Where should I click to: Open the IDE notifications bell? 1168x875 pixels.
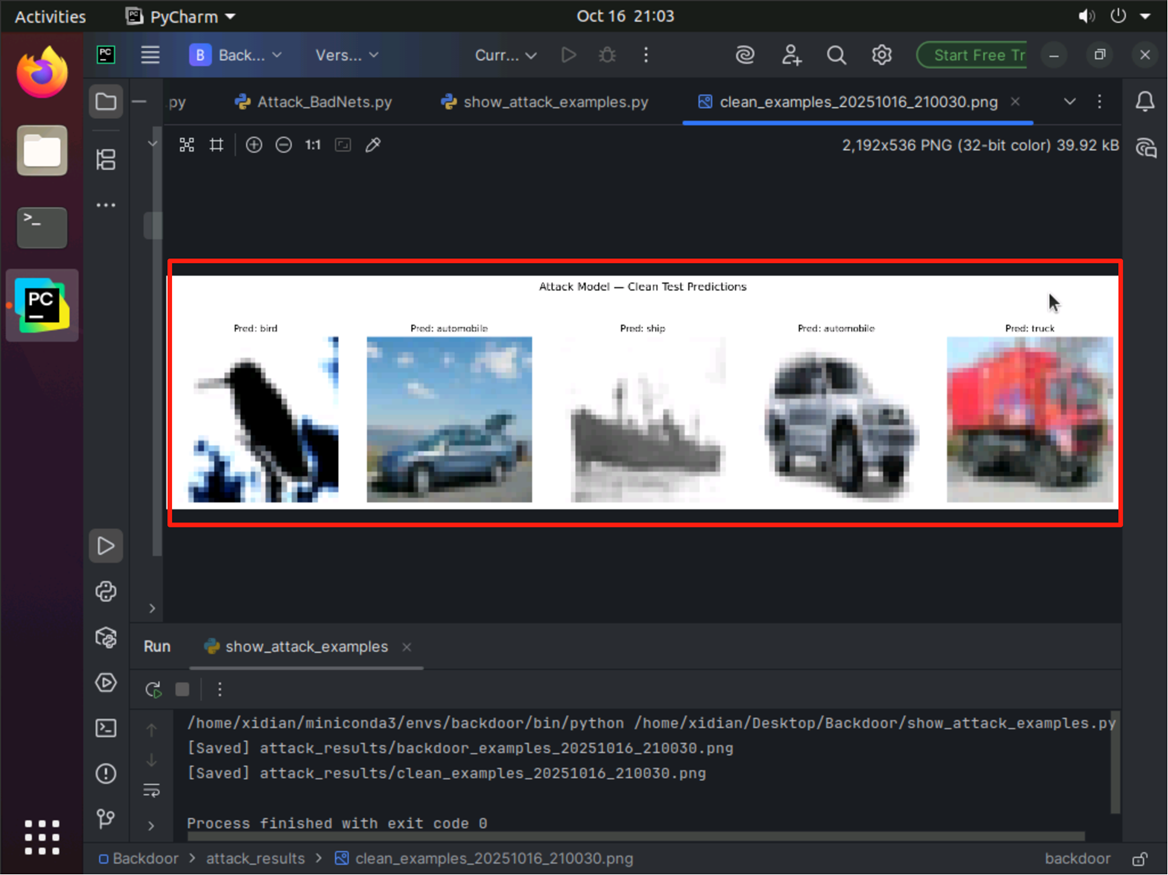[1145, 101]
